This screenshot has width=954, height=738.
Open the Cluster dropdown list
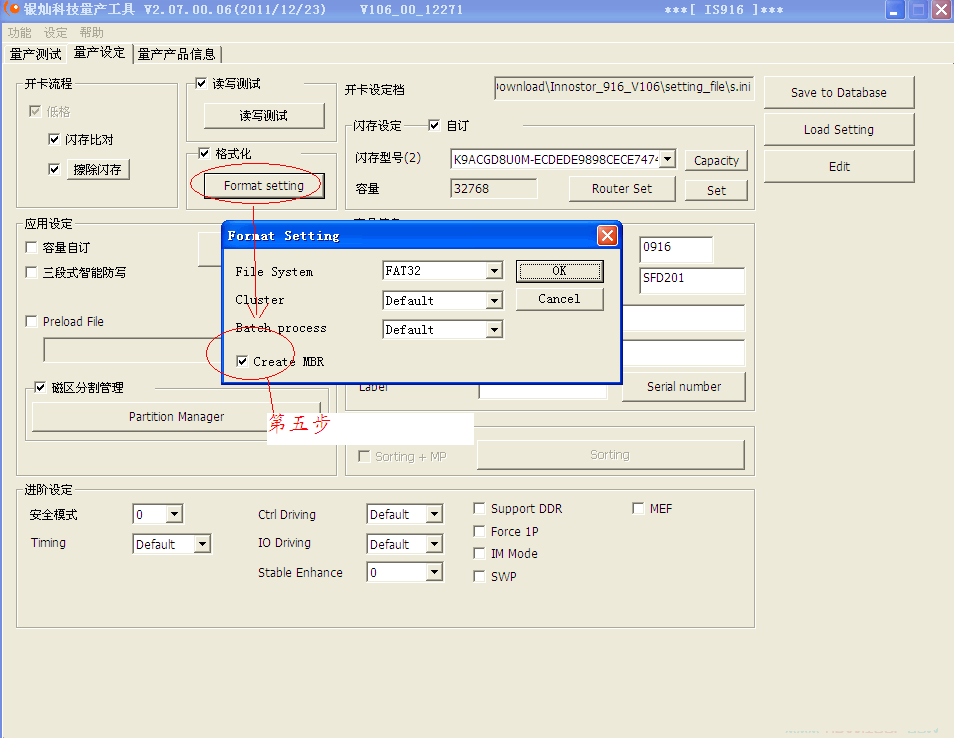point(493,300)
